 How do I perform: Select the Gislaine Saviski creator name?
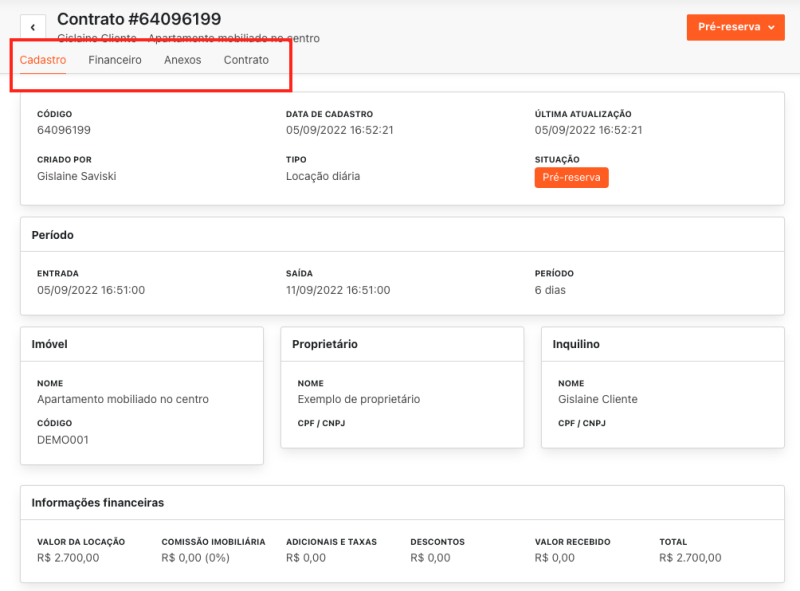coord(78,176)
